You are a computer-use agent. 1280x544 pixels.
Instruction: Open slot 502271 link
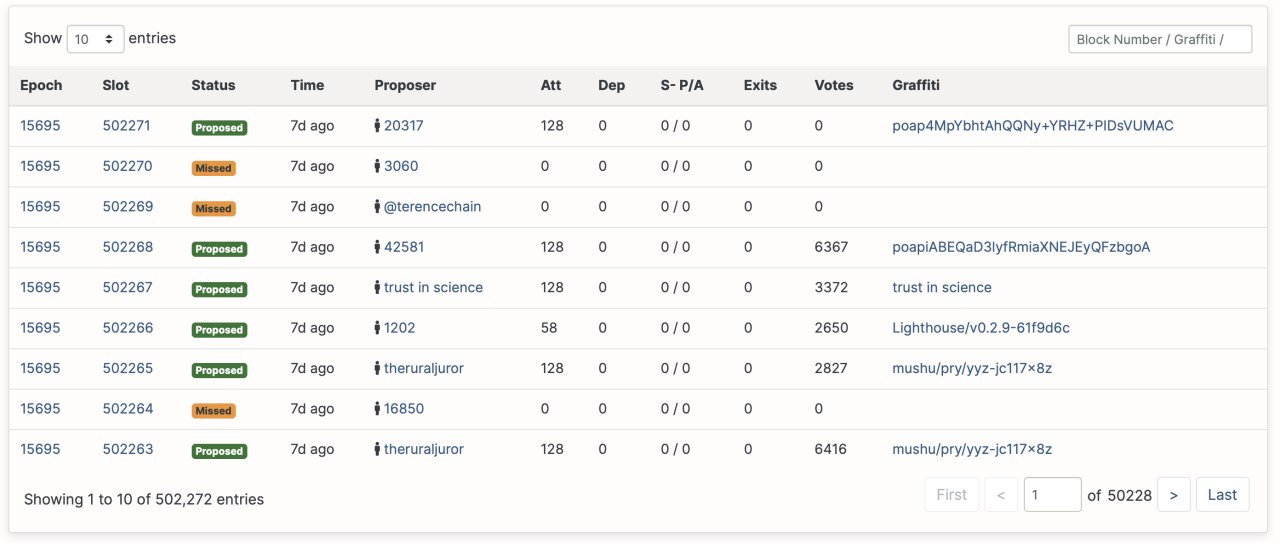127,126
